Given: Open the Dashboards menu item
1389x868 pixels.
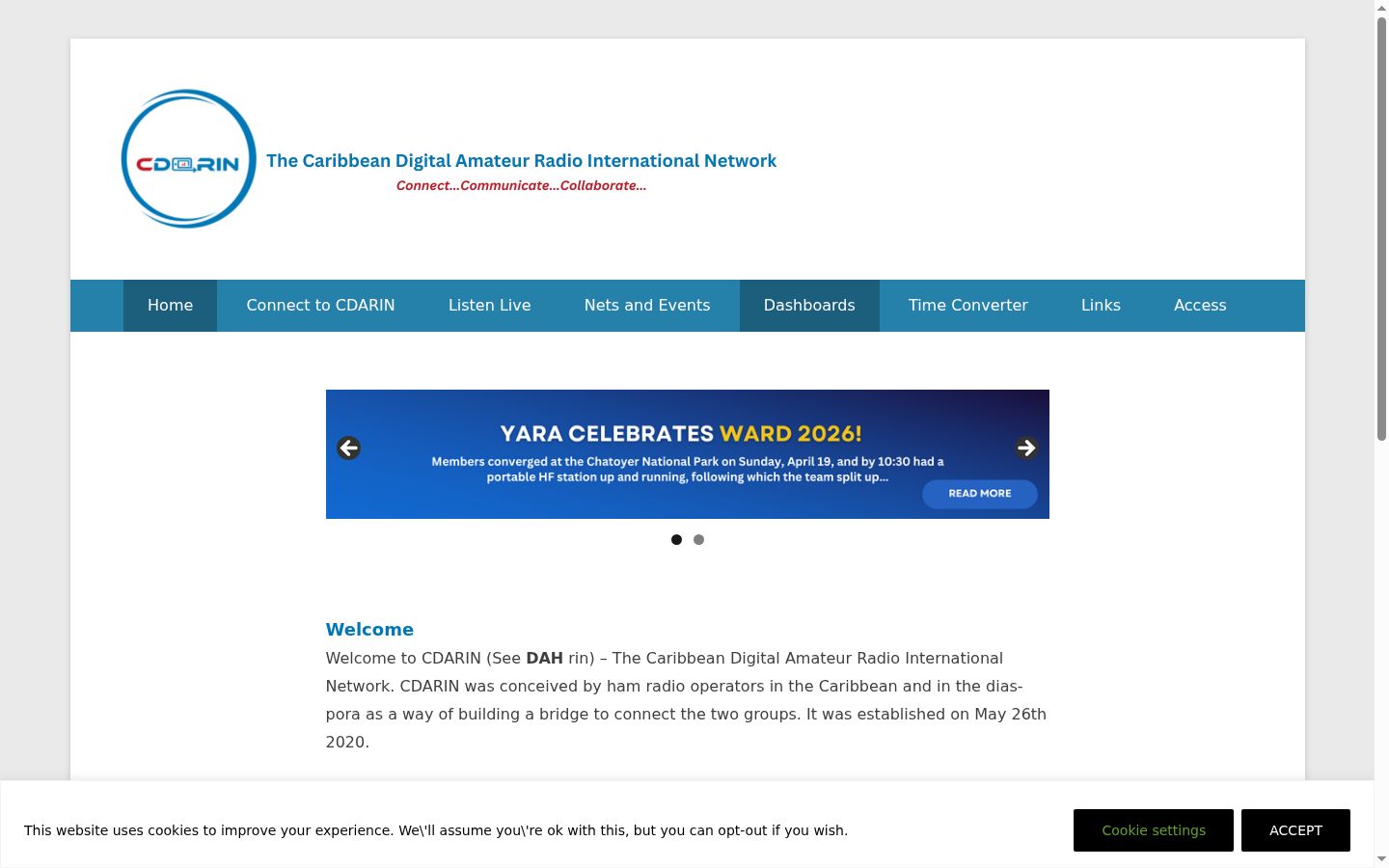Looking at the screenshot, I should tap(809, 306).
